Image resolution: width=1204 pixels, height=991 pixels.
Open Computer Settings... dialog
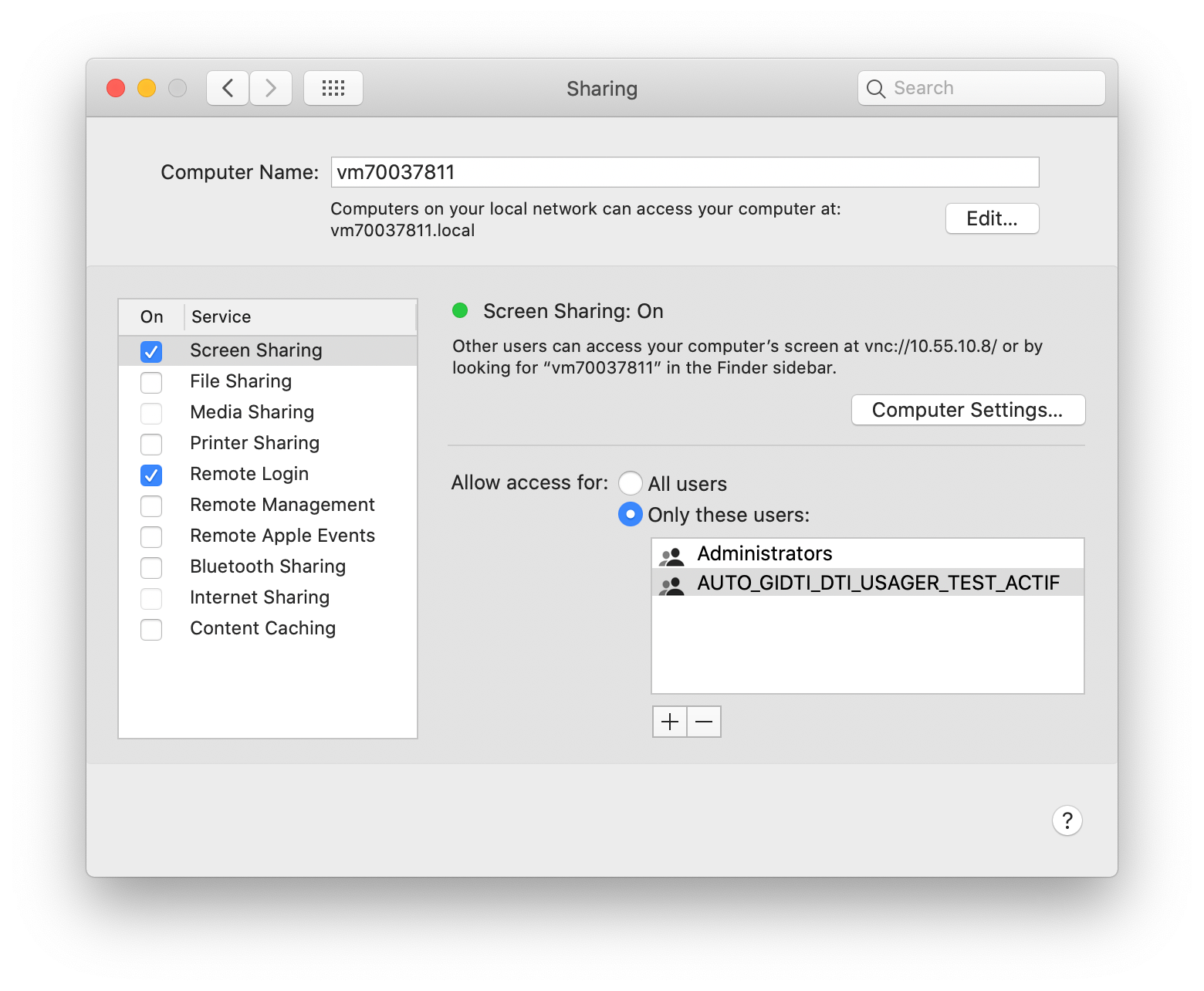pos(968,410)
